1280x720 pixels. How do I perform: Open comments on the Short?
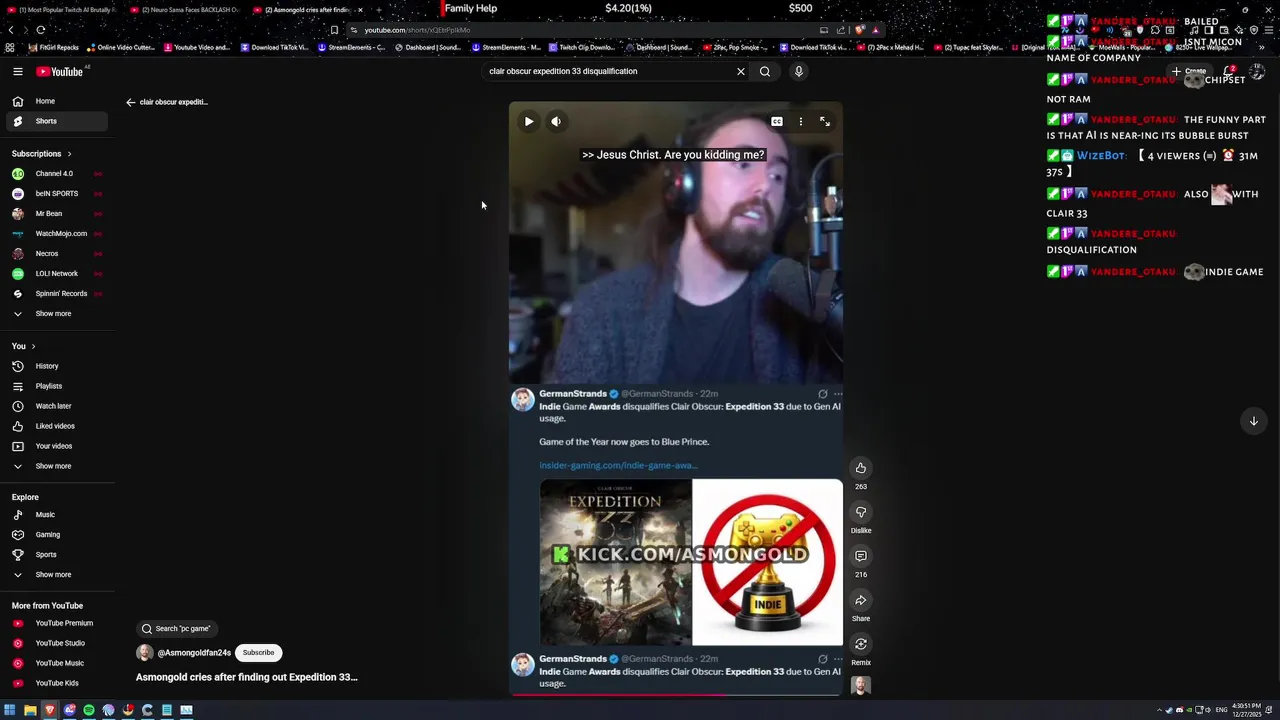tap(860, 556)
